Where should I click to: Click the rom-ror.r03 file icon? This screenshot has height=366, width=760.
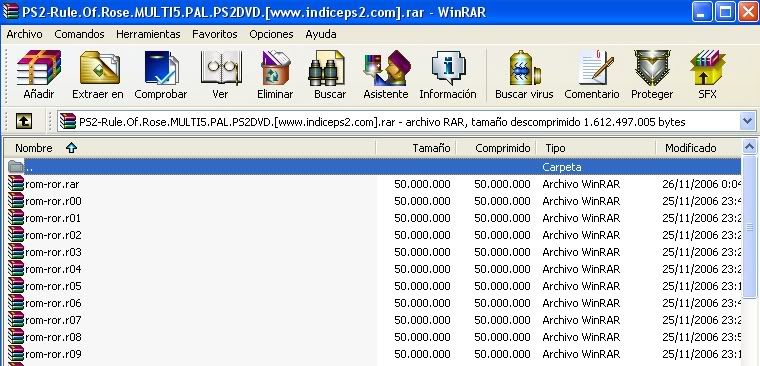pos(16,252)
